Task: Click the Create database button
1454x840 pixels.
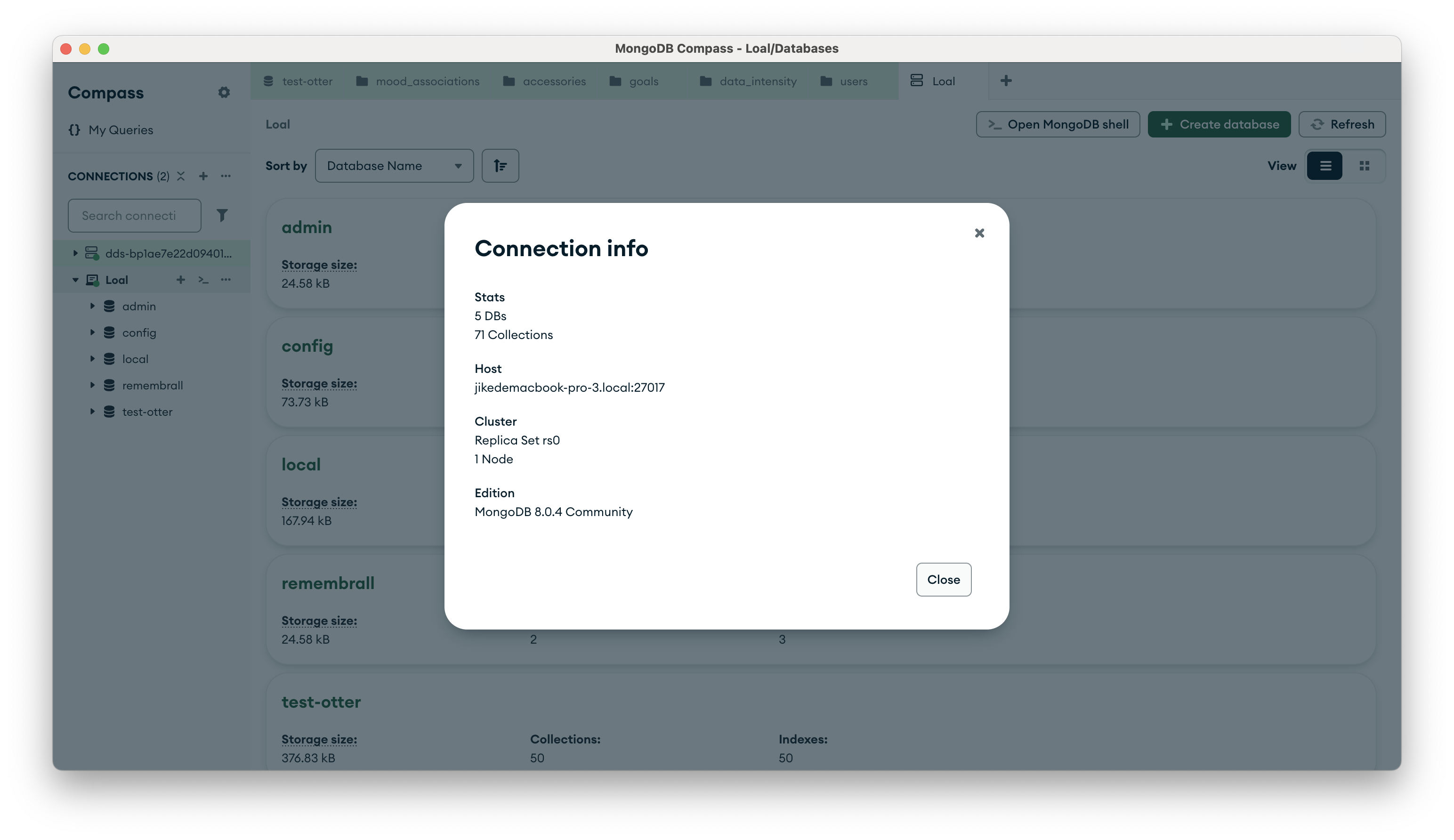Action: pos(1219,125)
